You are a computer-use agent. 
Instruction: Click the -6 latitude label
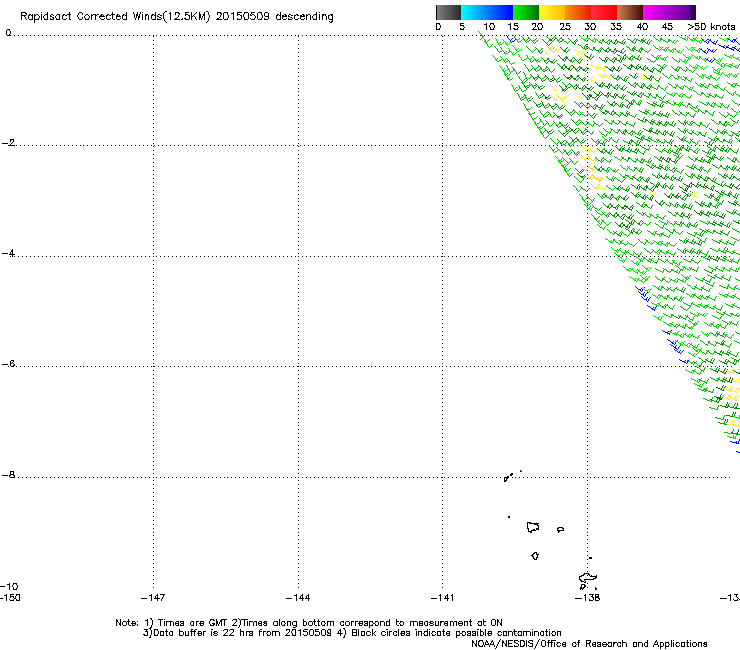(x=9, y=364)
